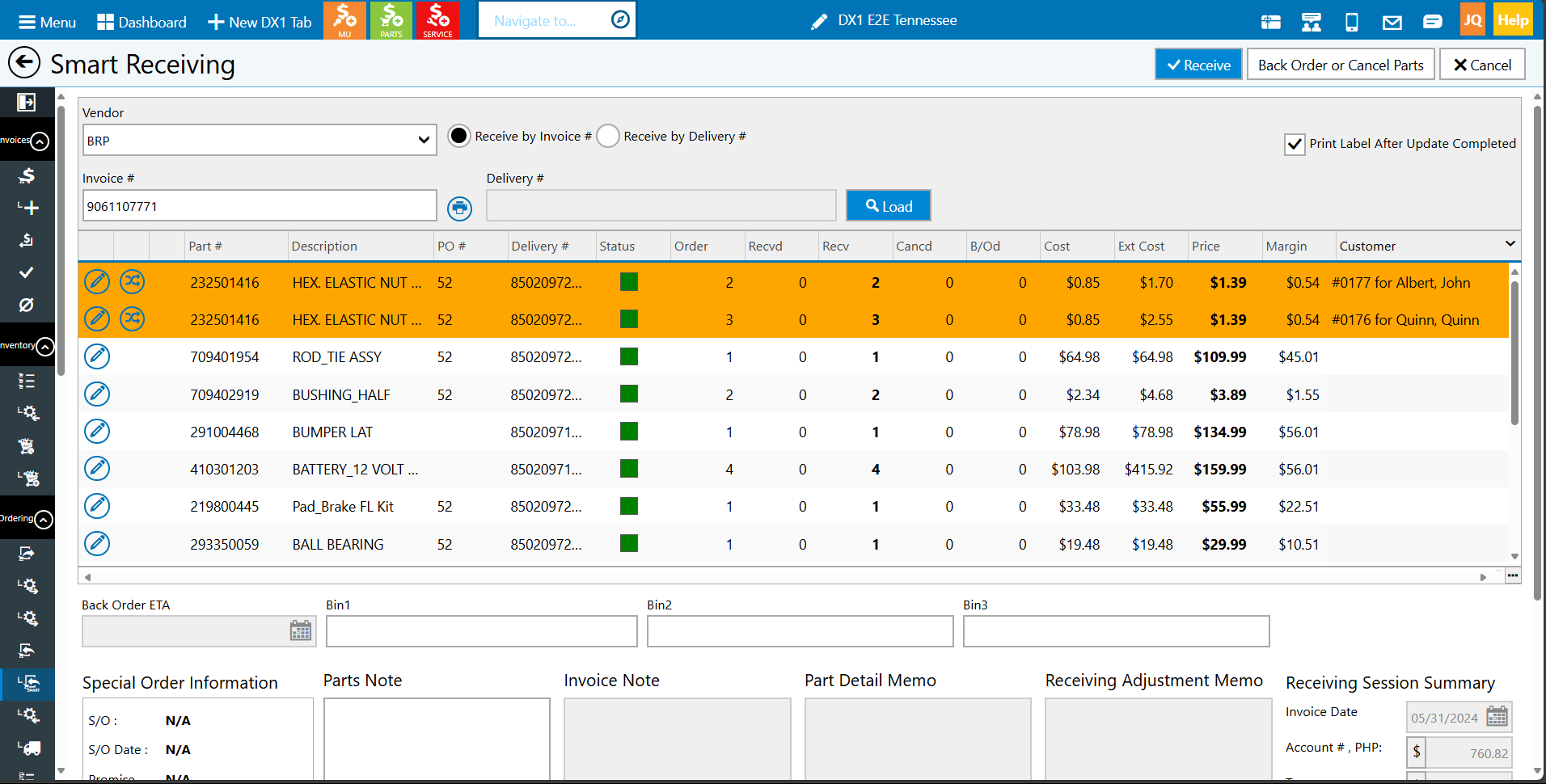Open a New DX1 Tab
This screenshot has height=784, width=1546.
[260, 22]
